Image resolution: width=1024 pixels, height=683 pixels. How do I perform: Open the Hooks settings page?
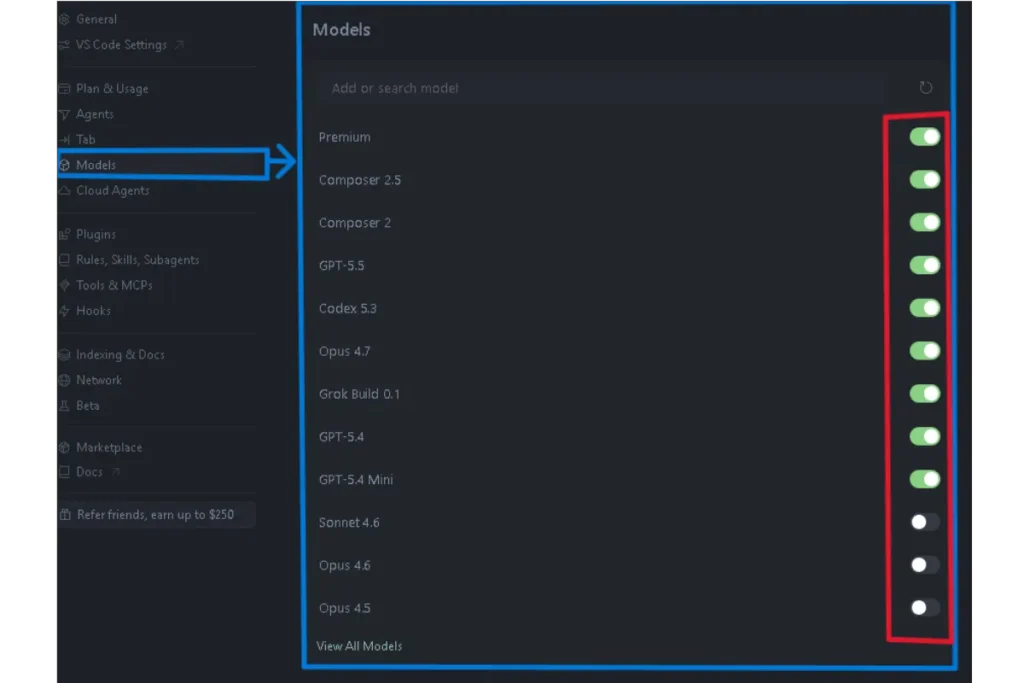pyautogui.click(x=93, y=311)
